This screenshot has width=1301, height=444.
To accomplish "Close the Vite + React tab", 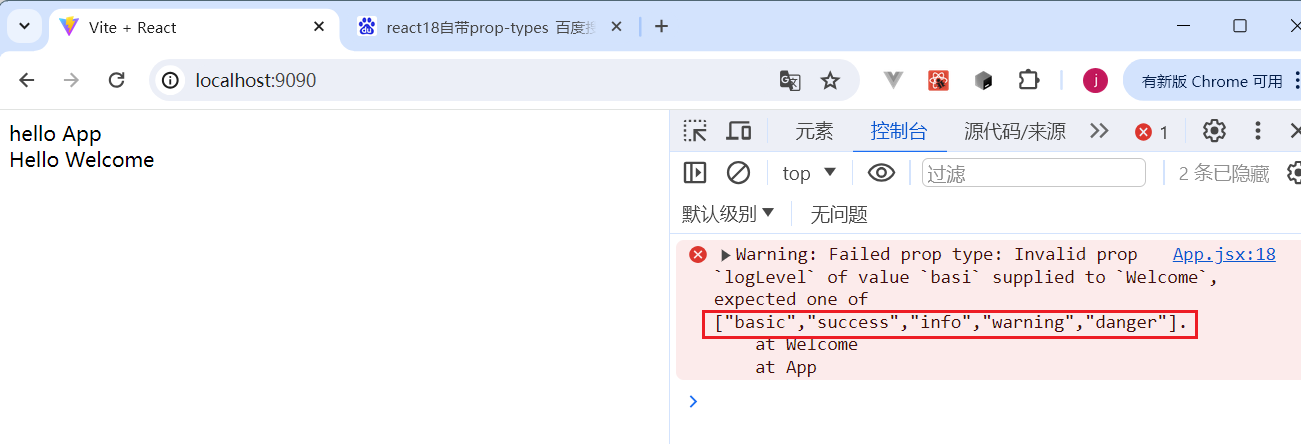I will tap(319, 27).
